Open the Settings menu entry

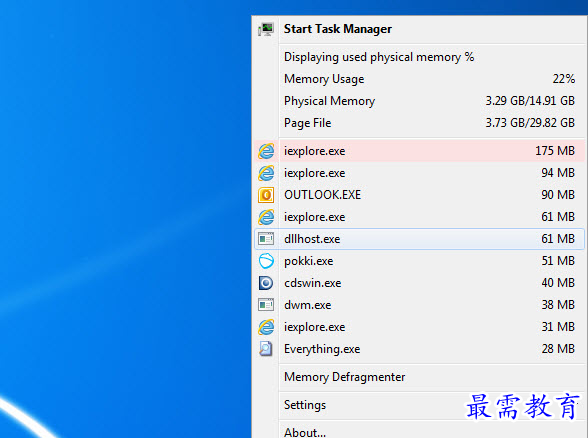click(420, 405)
